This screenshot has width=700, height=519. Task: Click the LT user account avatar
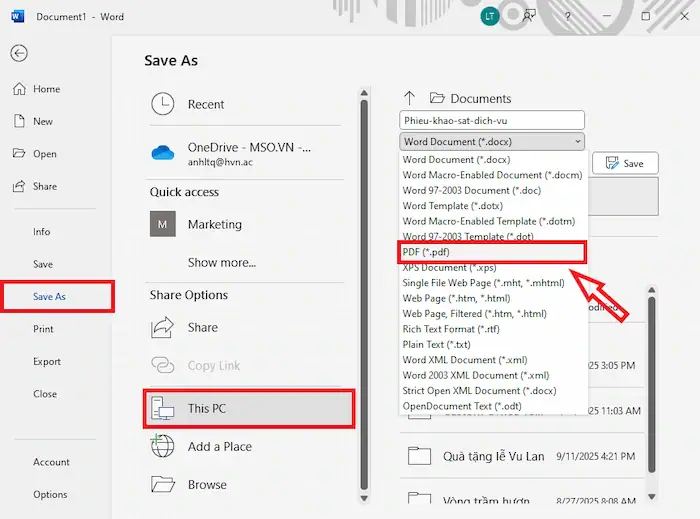coord(489,16)
